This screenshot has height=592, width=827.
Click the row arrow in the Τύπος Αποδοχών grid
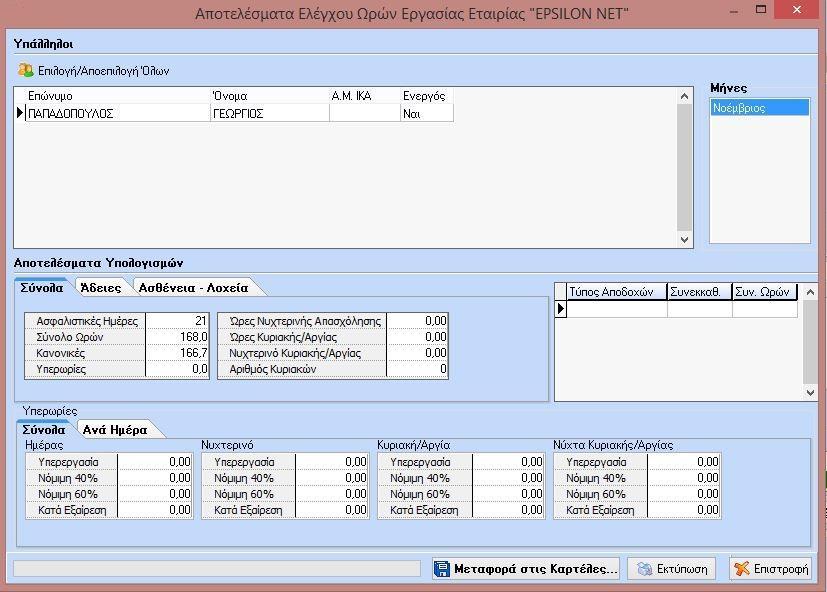560,309
